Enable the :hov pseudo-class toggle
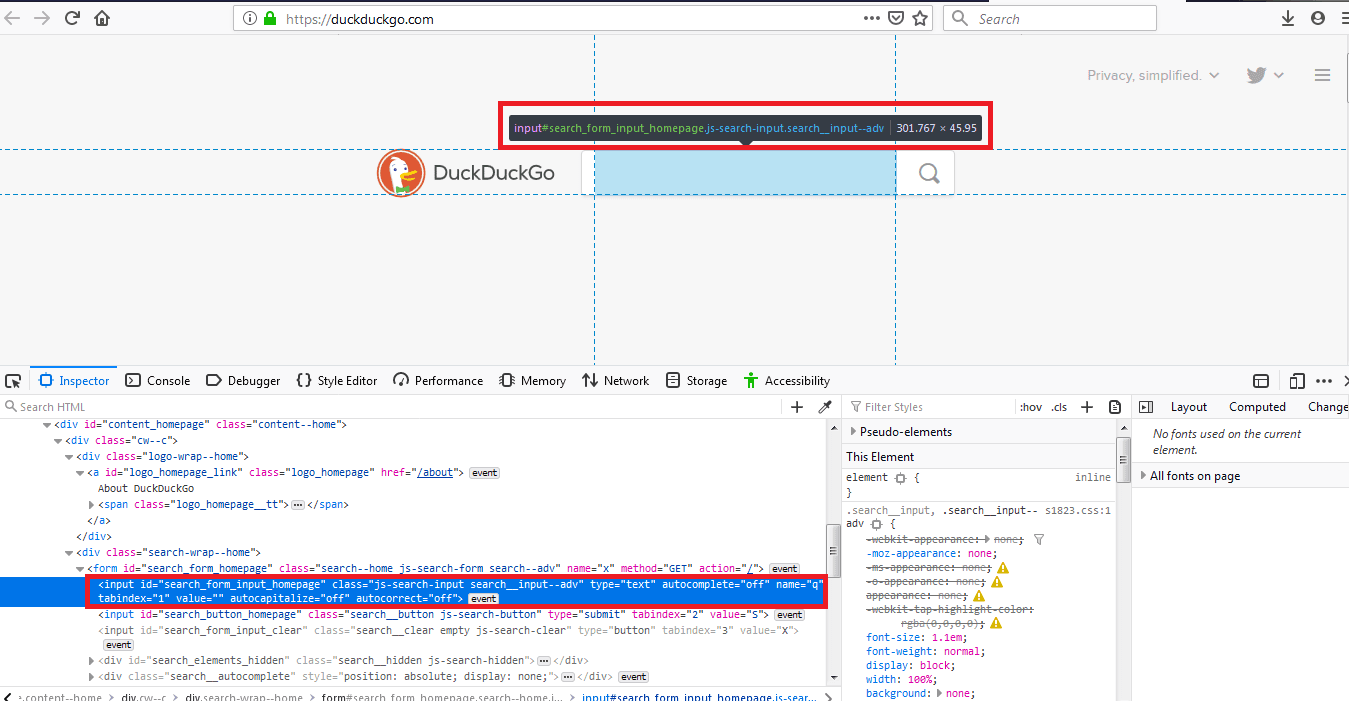Viewport: 1349px width, 701px height. (x=1030, y=406)
